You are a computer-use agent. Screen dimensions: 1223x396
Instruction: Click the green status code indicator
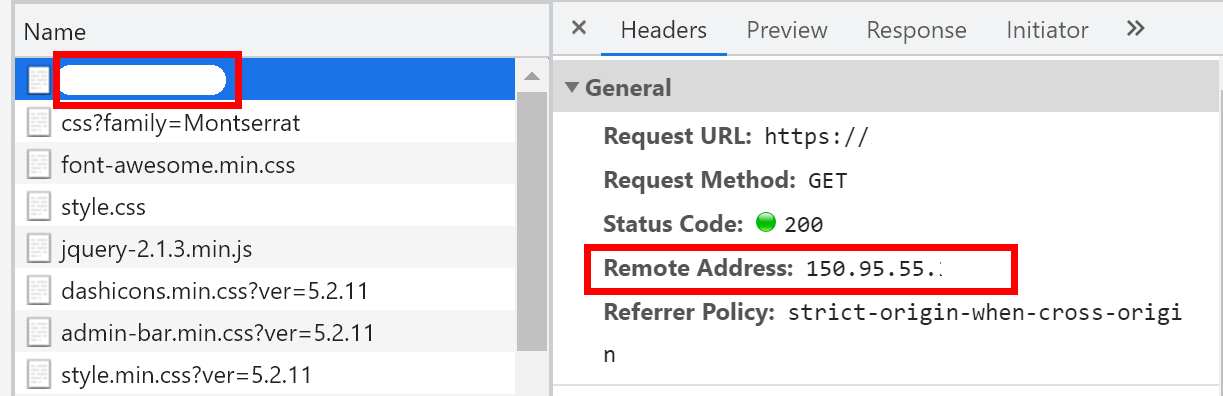[766, 223]
